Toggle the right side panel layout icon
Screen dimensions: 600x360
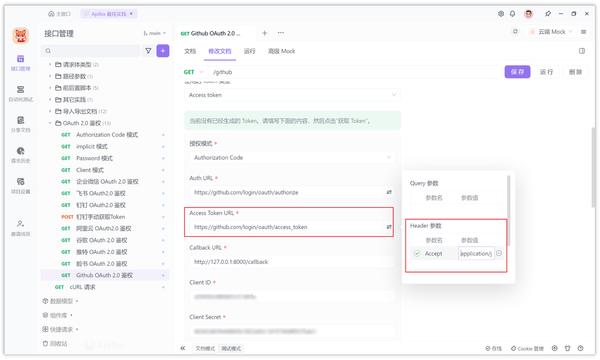(582, 51)
